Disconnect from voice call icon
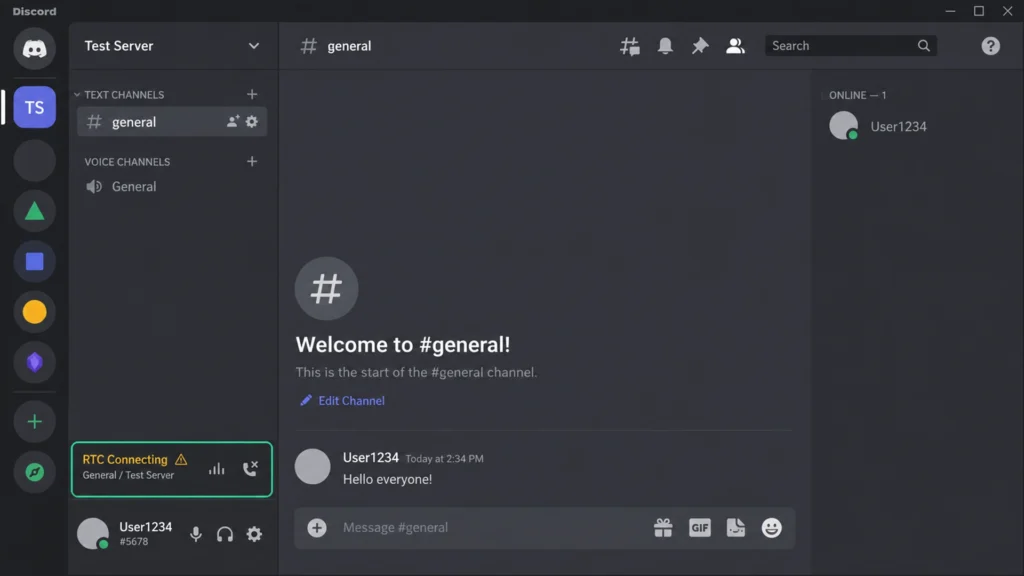 pos(250,468)
